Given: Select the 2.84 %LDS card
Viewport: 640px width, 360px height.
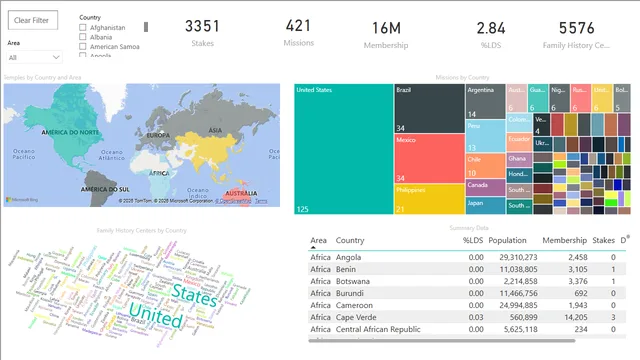Looking at the screenshot, I should pyautogui.click(x=491, y=35).
